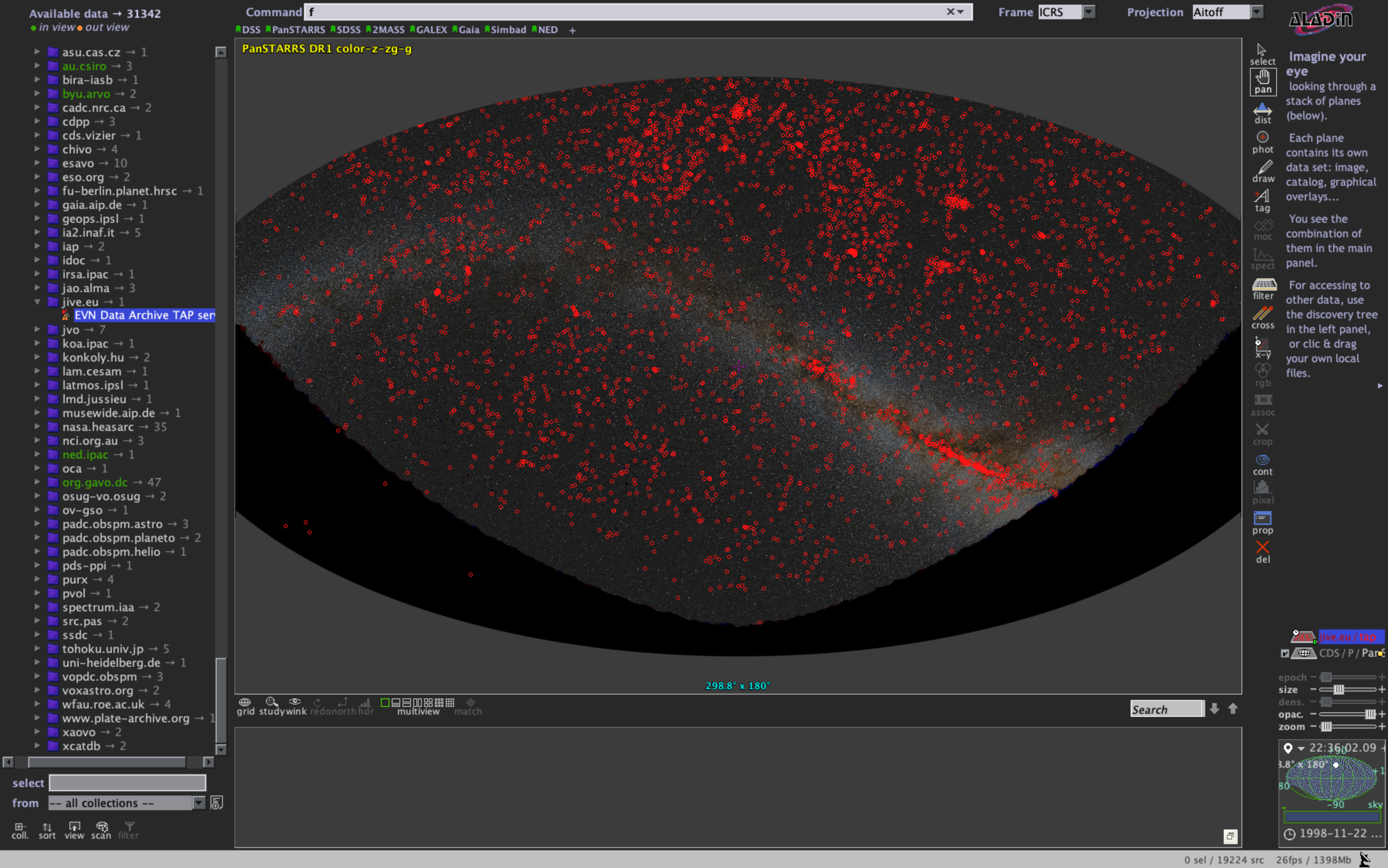Open collection list icon beside from dropdown
The image size is (1388, 868).
(x=217, y=802)
